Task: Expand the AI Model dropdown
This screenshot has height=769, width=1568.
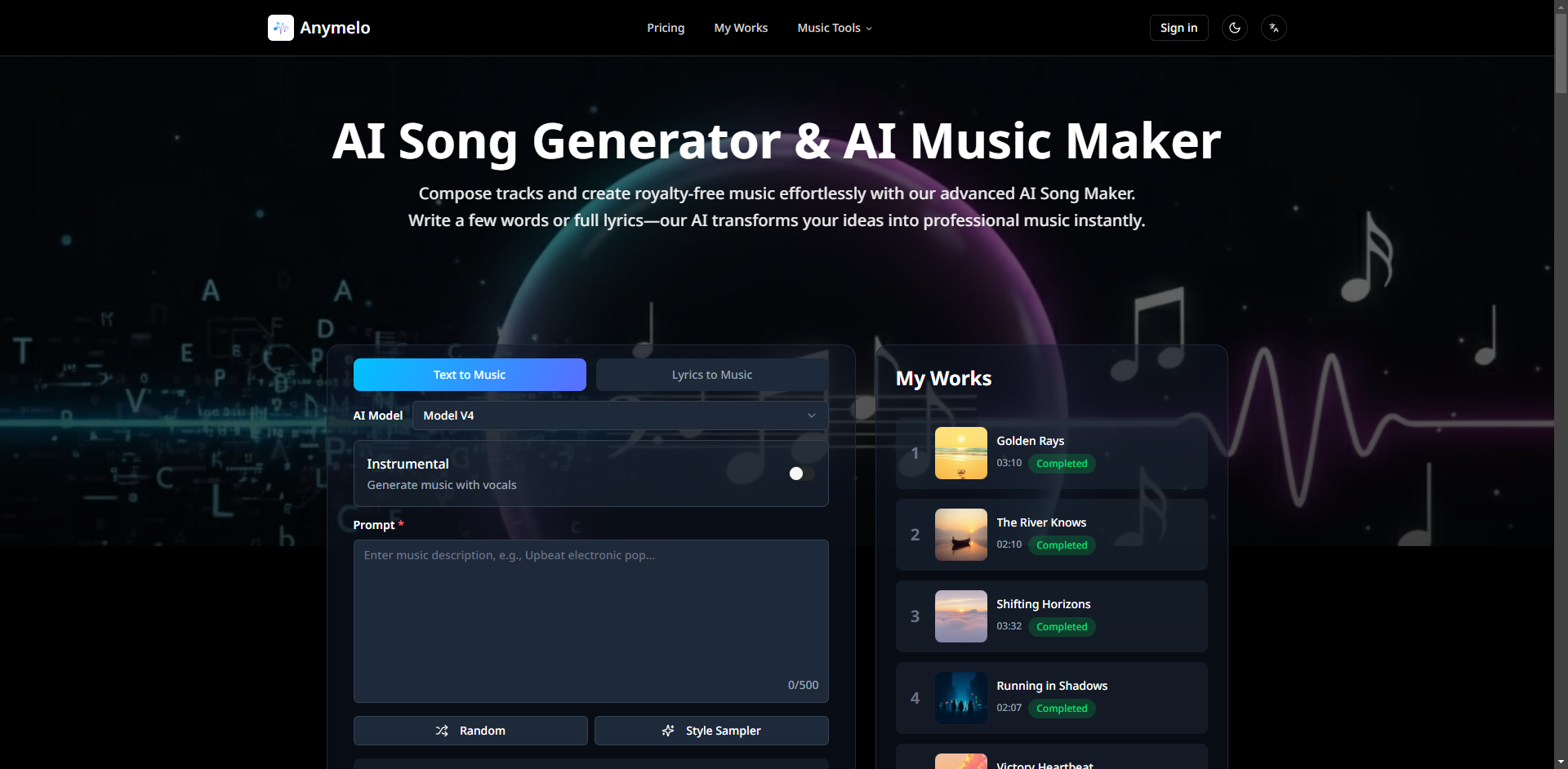Action: point(620,416)
